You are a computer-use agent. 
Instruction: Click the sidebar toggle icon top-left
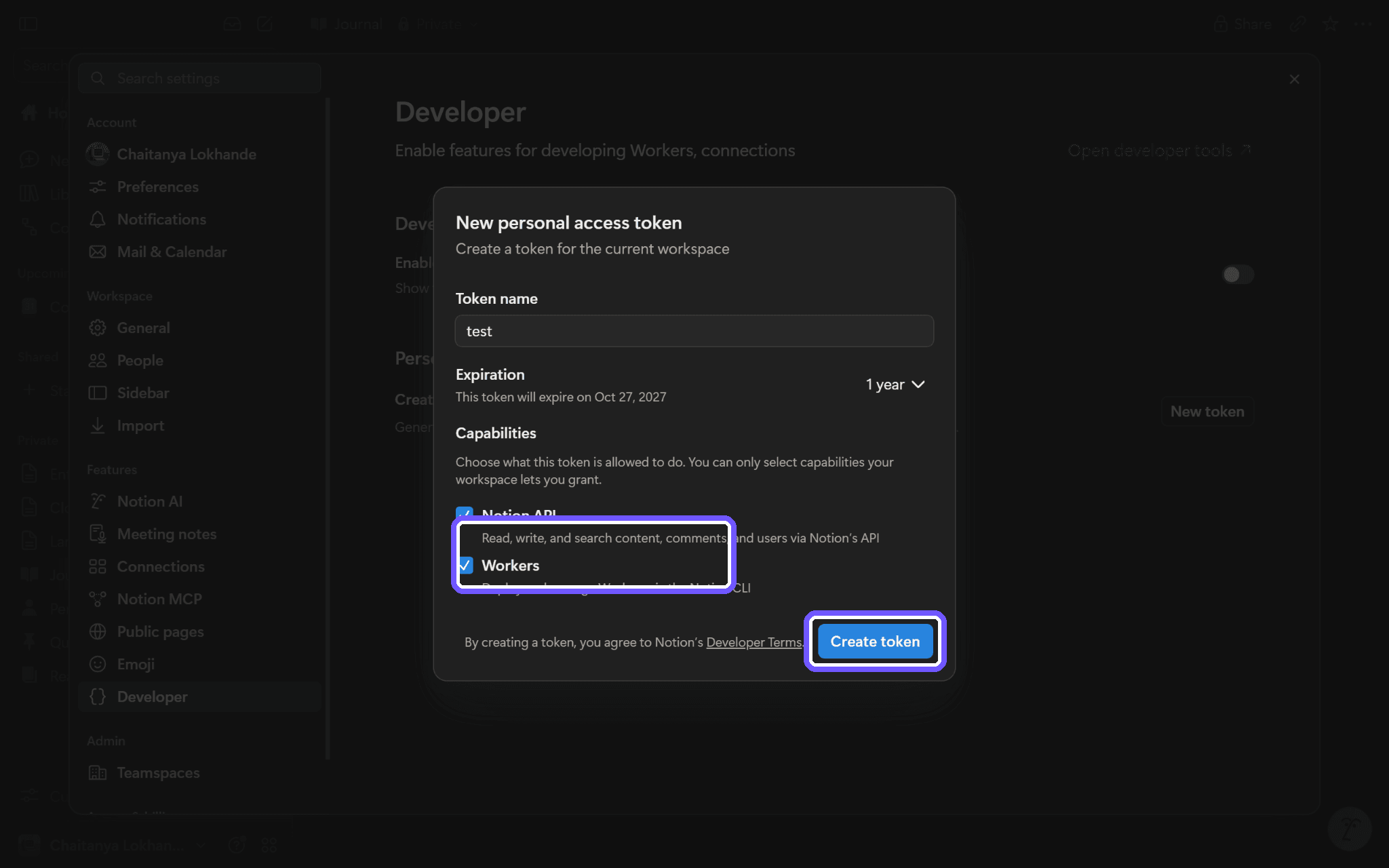[x=28, y=24]
